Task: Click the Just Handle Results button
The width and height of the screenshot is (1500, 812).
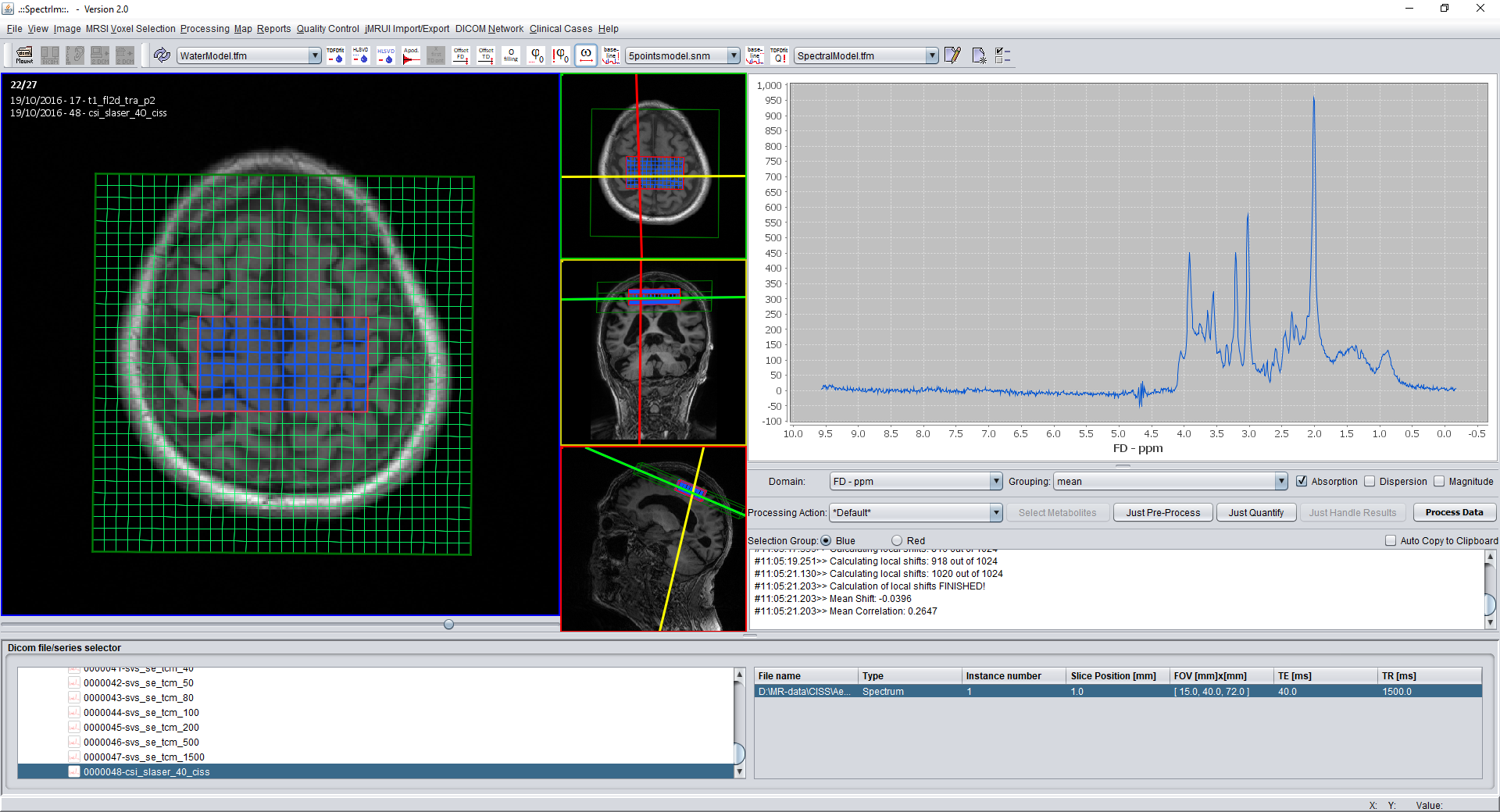Action: [x=1352, y=513]
